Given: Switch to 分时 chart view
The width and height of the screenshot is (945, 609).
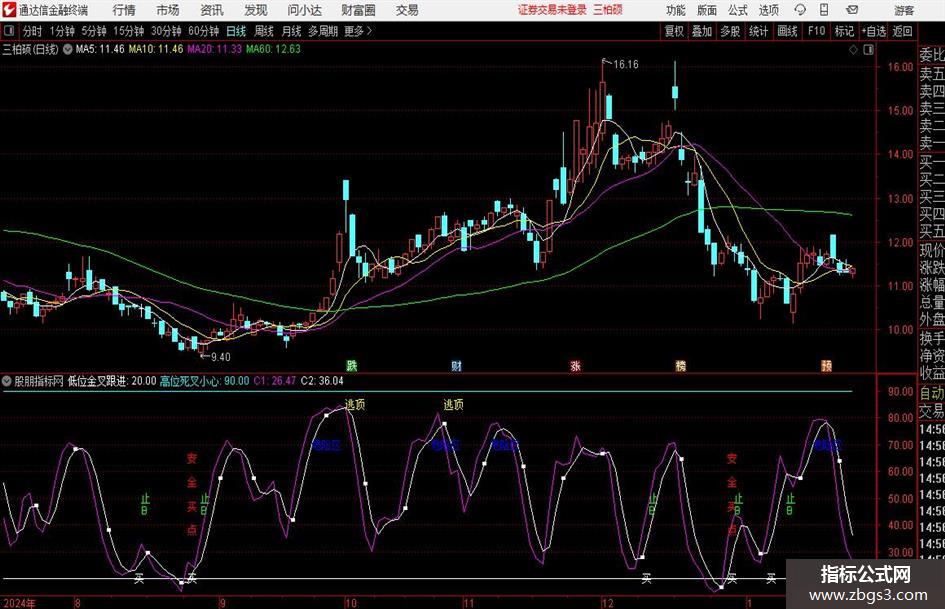Looking at the screenshot, I should pyautogui.click(x=33, y=31).
